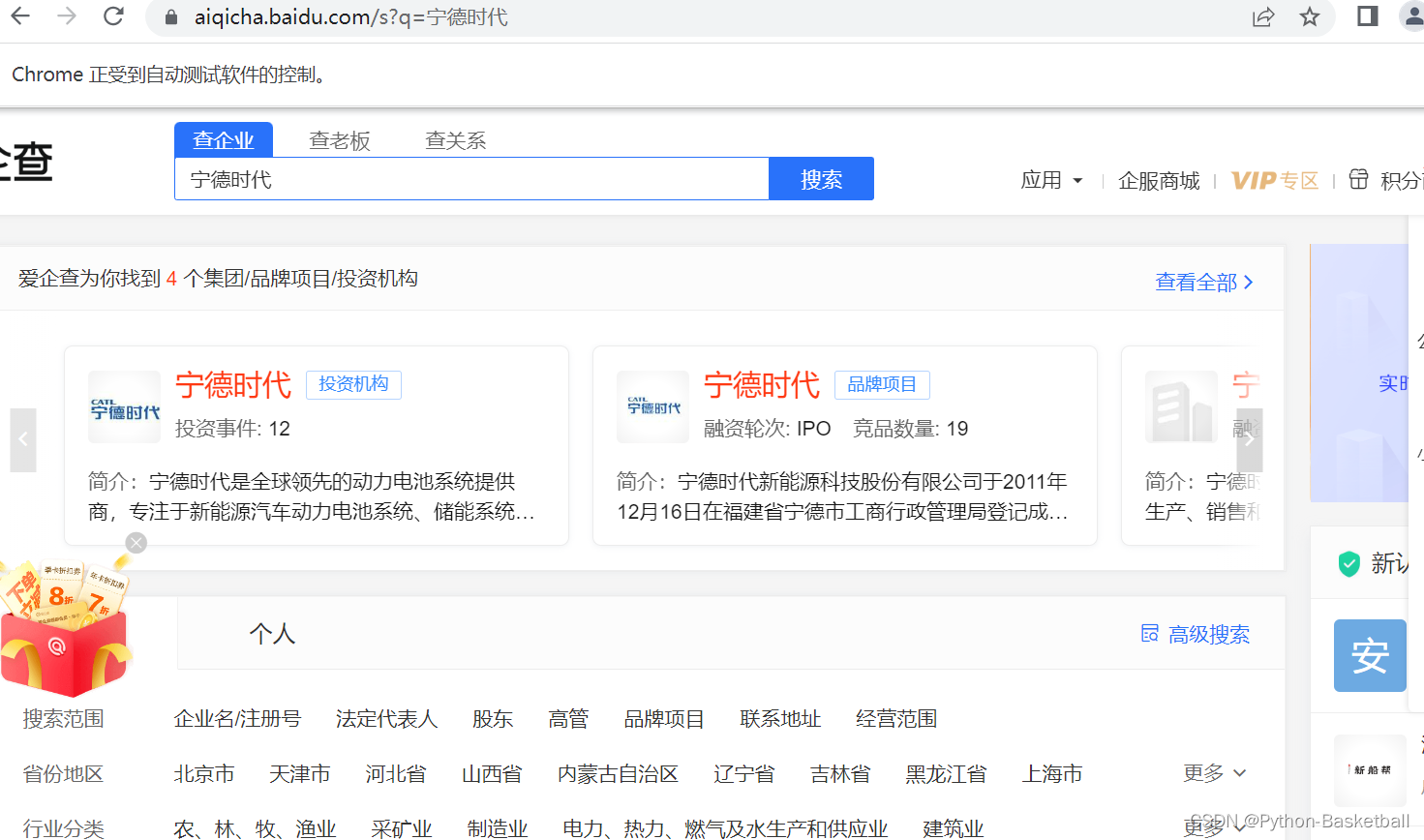1424x840 pixels.
Task: Filter search range by 企业名/注册号
Action: point(237,719)
